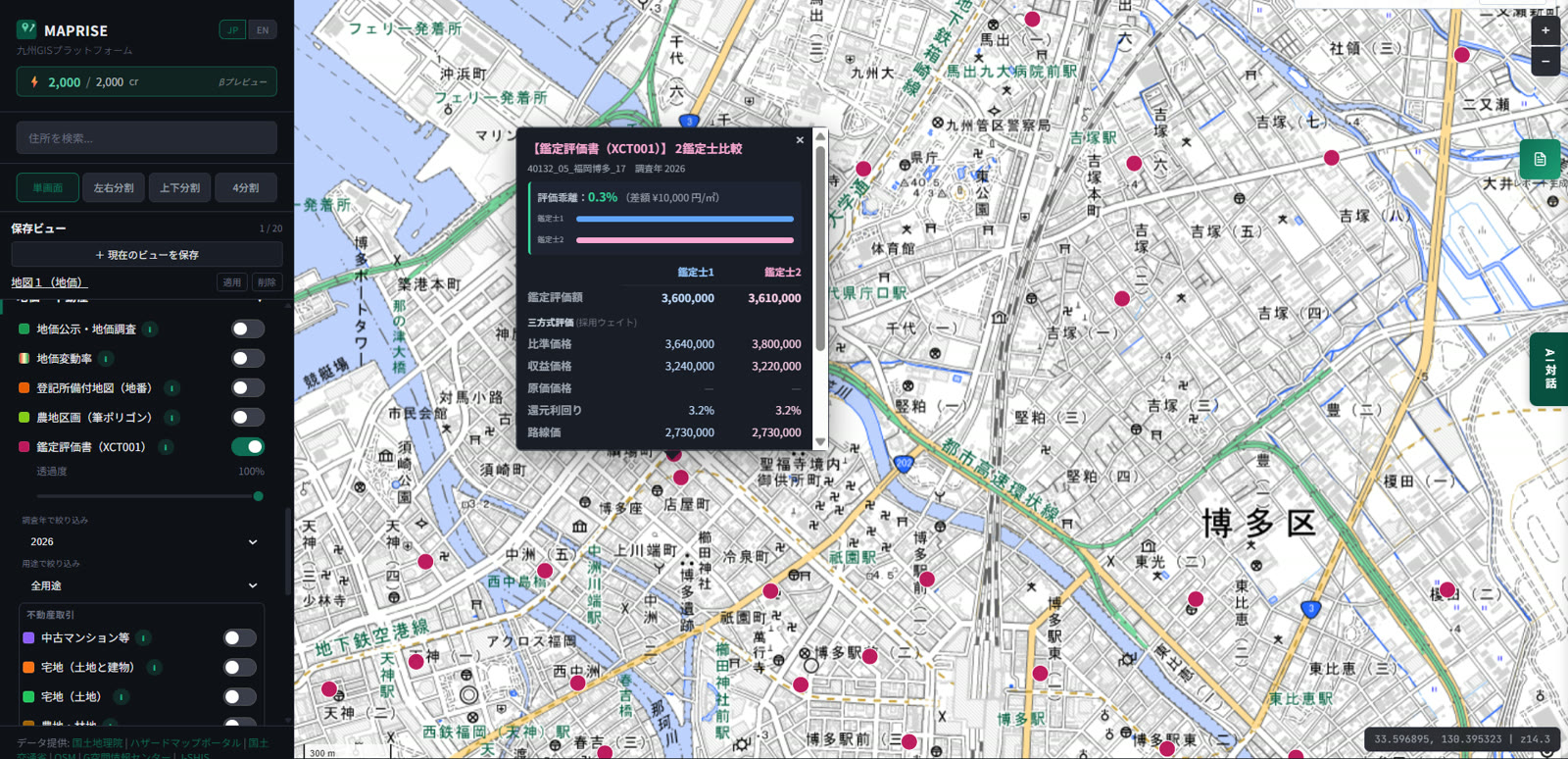Click the popup scrollbar down arrow

[820, 442]
